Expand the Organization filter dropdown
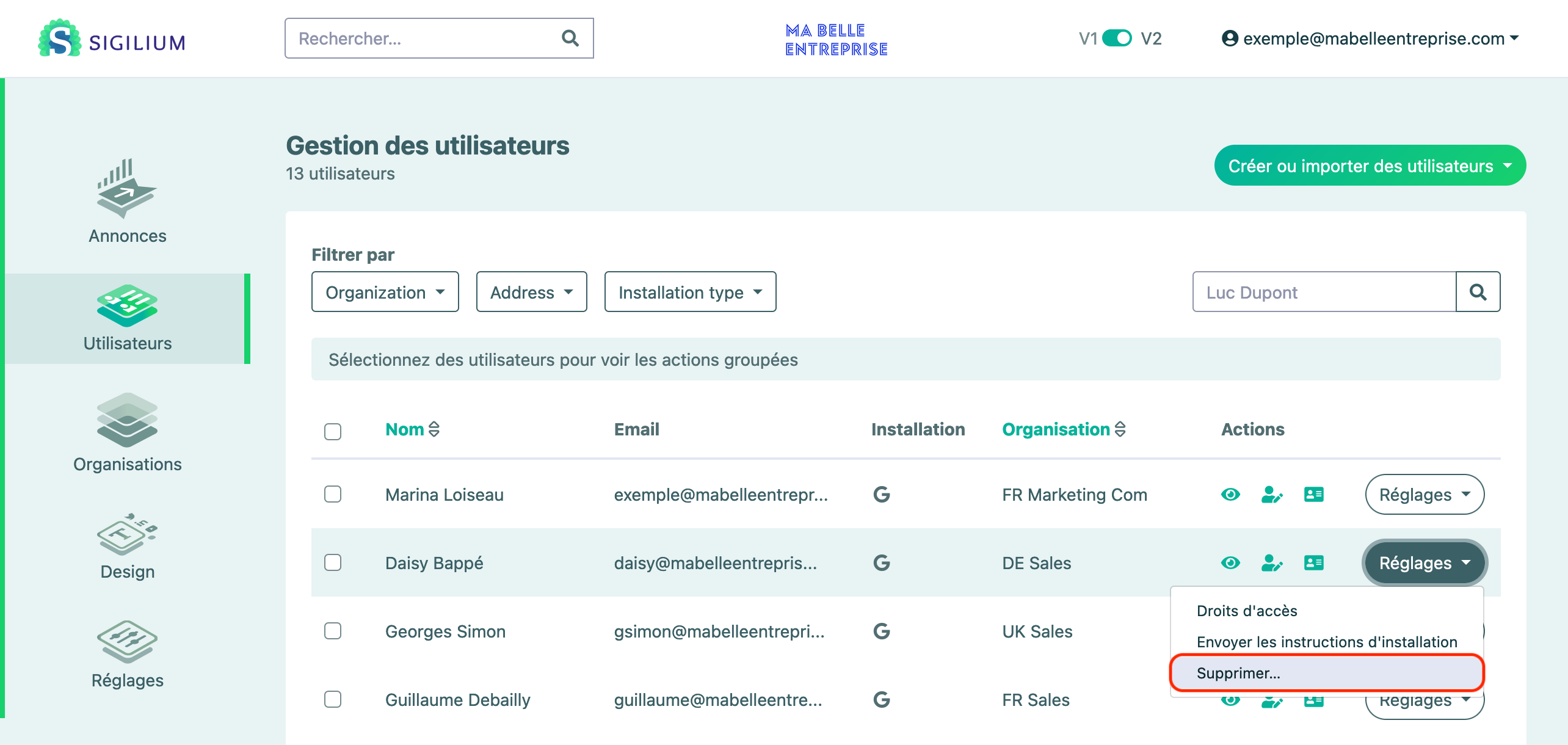The image size is (1568, 745). (385, 292)
